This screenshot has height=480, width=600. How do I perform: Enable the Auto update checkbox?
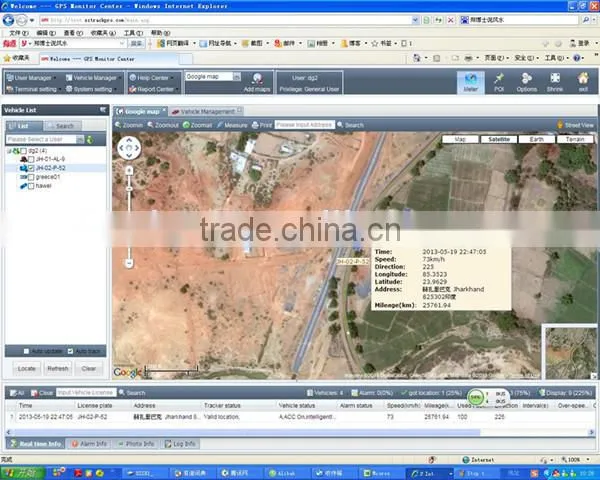26,351
